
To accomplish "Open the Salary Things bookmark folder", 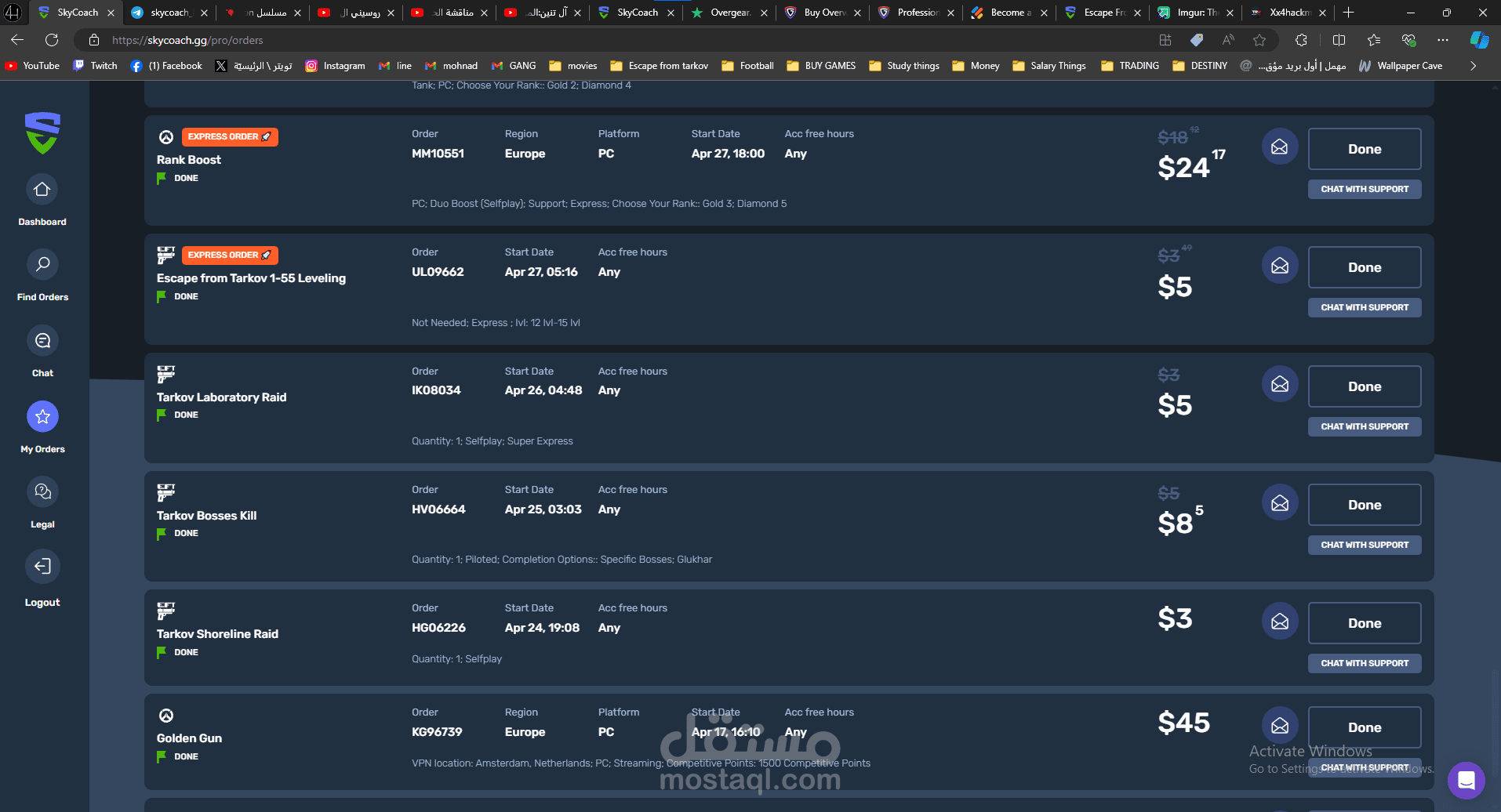I will 1049,66.
